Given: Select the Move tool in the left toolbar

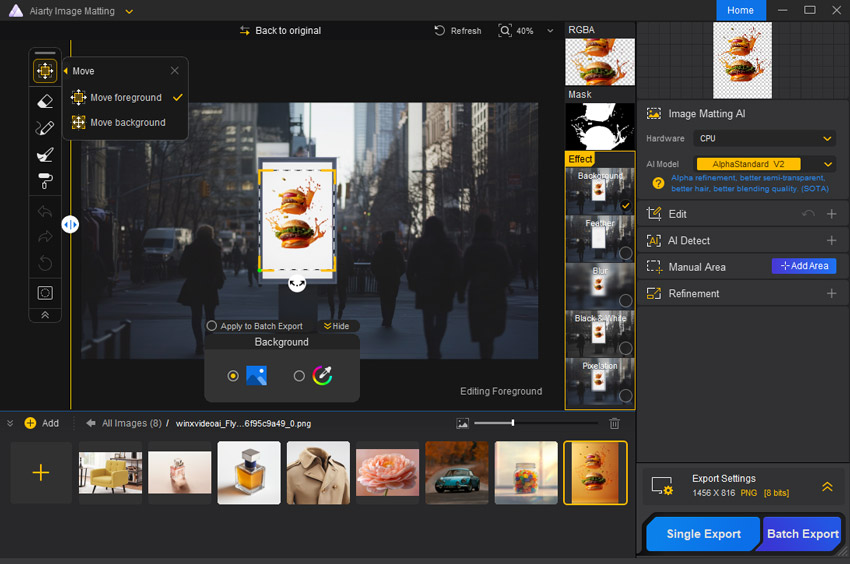Looking at the screenshot, I should click(x=45, y=71).
